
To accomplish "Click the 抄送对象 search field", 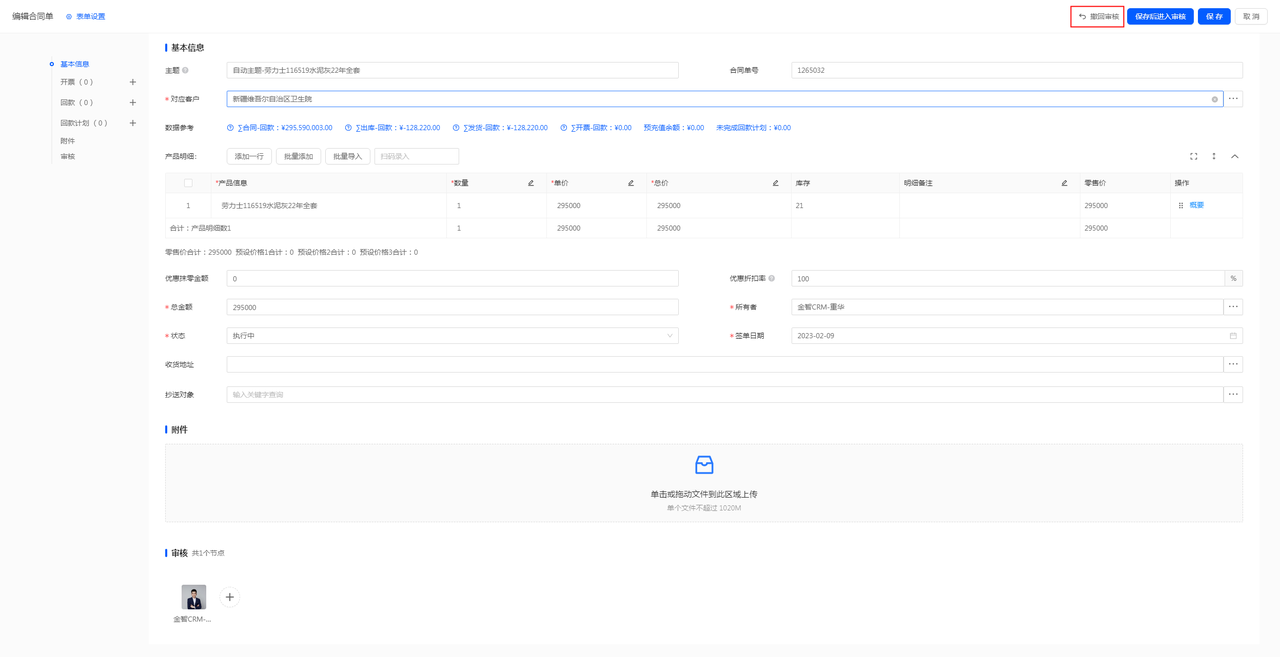I will point(725,394).
